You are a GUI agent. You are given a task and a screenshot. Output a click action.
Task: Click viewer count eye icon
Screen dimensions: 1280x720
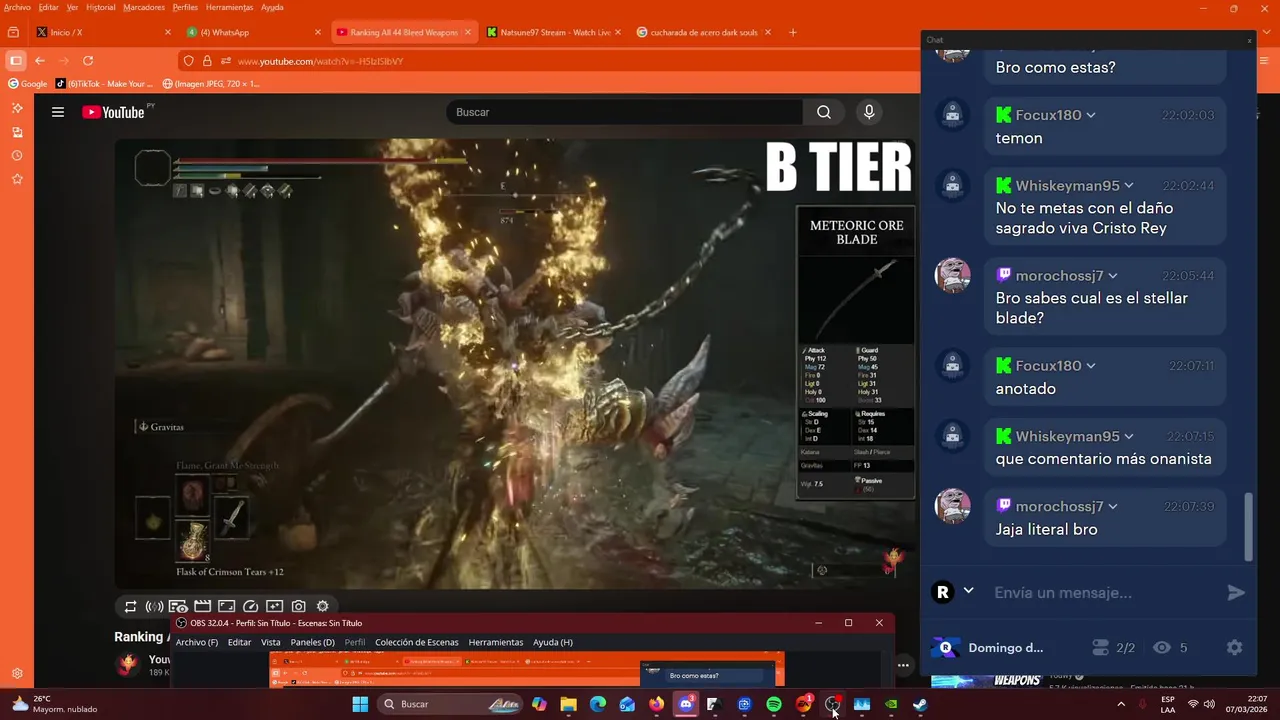[x=1161, y=648]
